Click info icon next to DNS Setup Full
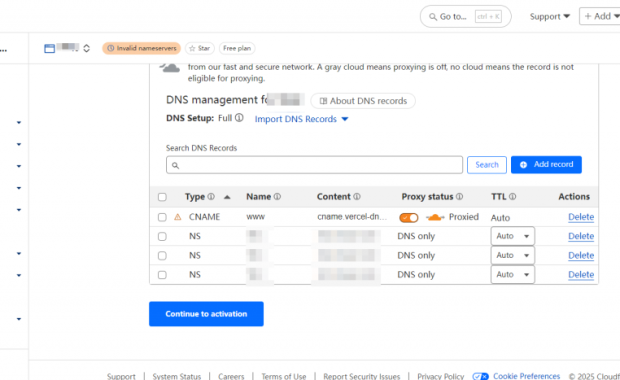Screen dimensions: 620x380 (239, 118)
